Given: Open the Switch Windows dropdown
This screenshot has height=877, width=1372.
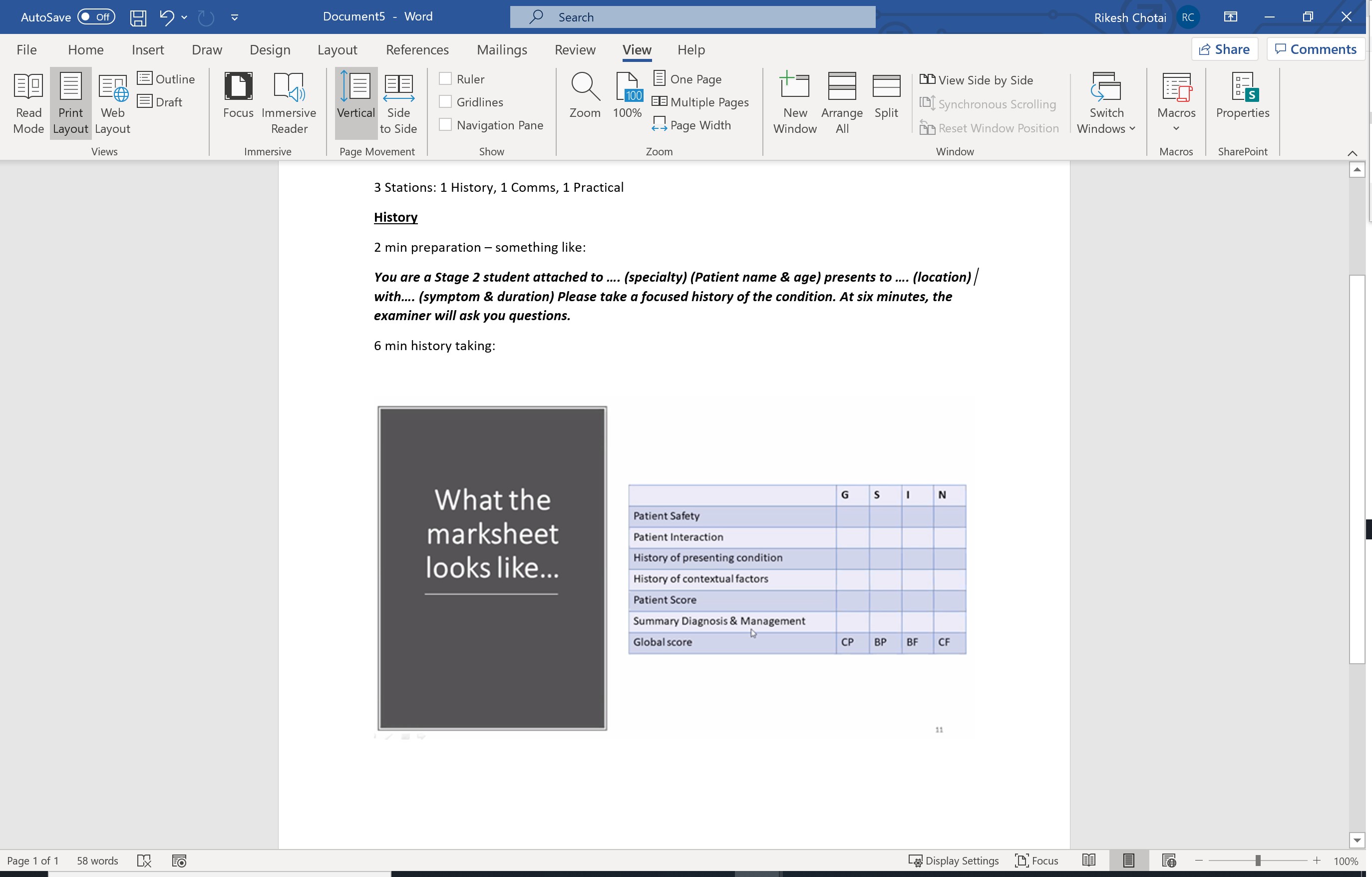Looking at the screenshot, I should (x=1106, y=103).
